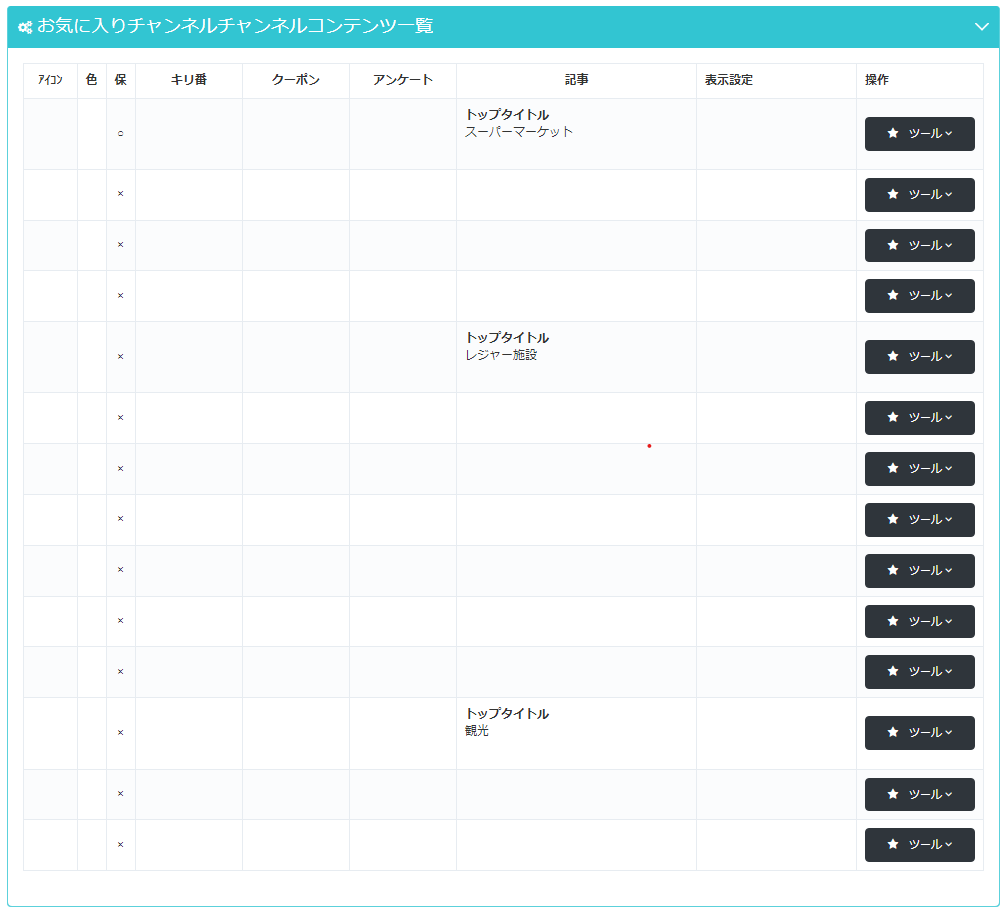1006x912 pixels.
Task: Collapse the お気に入りチャンネル panel with the header chevron
Action: [x=981, y=27]
